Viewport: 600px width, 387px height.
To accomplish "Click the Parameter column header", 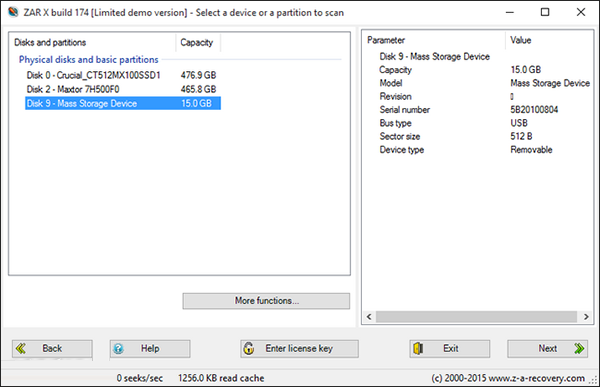I will [434, 40].
